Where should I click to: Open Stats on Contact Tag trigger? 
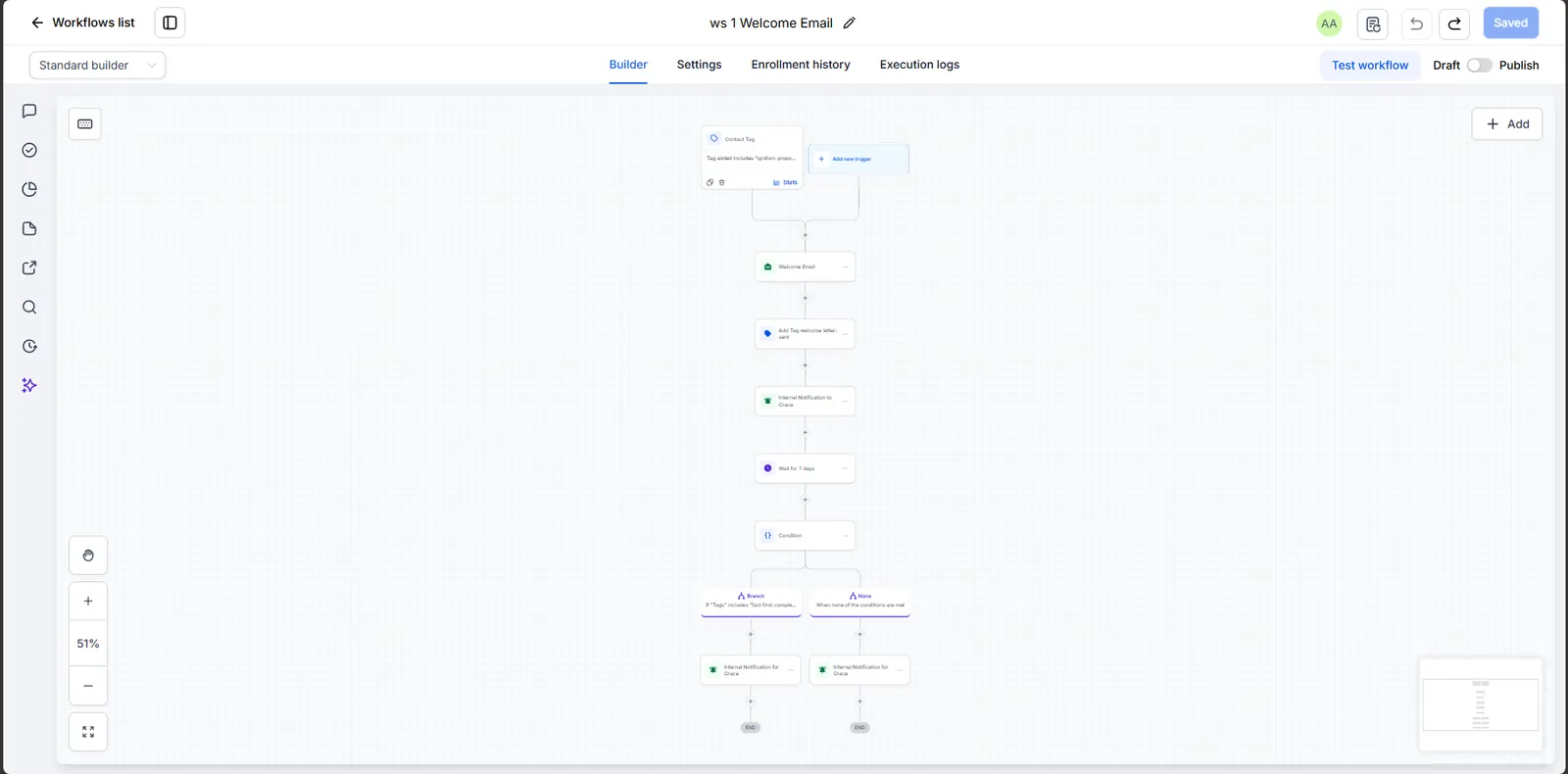(x=786, y=182)
